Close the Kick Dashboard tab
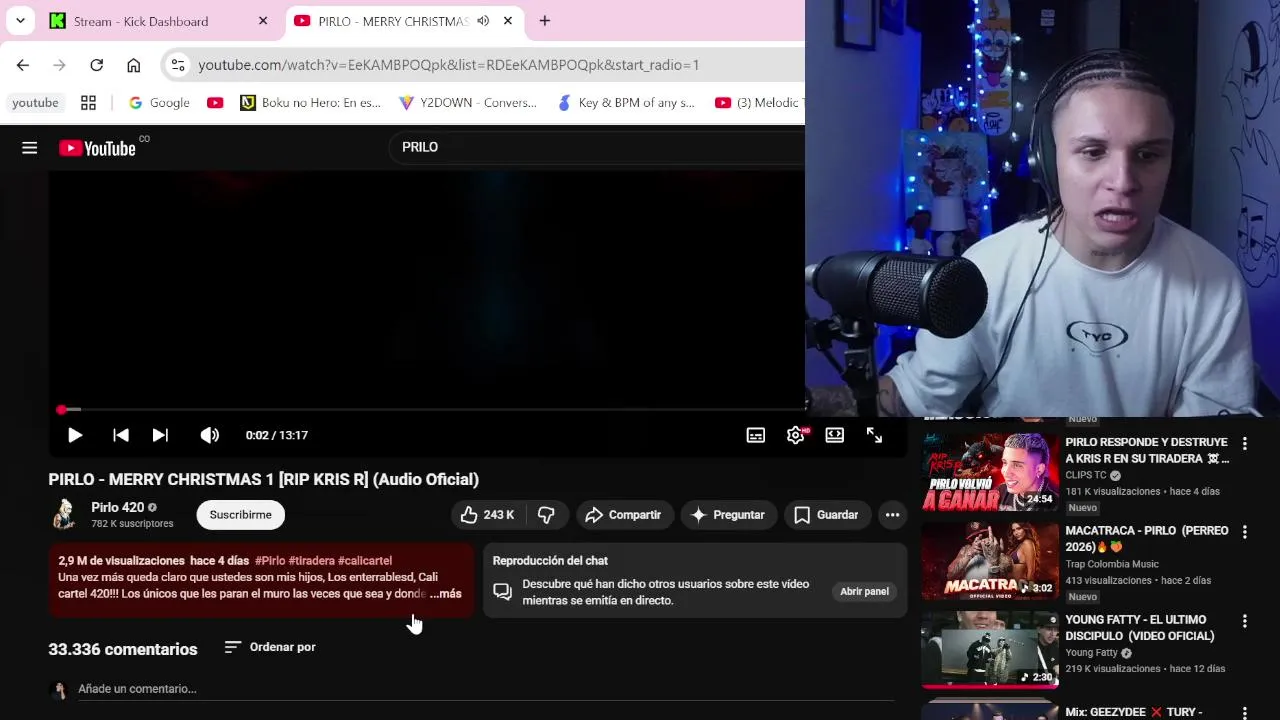 (263, 21)
